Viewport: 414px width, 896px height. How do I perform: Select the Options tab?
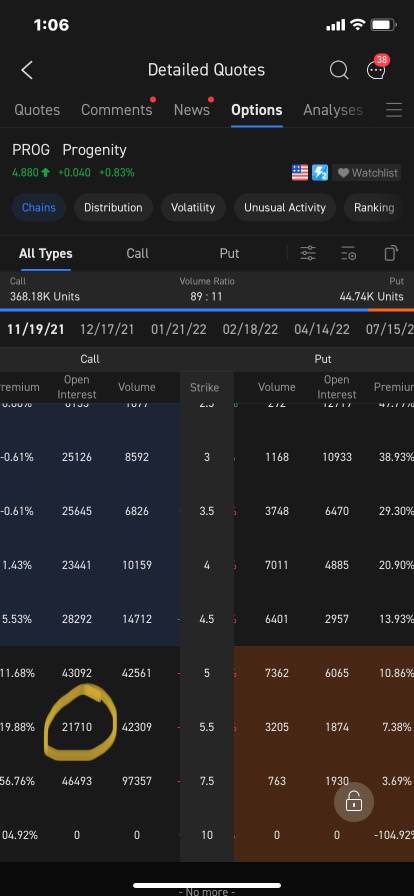[x=257, y=110]
